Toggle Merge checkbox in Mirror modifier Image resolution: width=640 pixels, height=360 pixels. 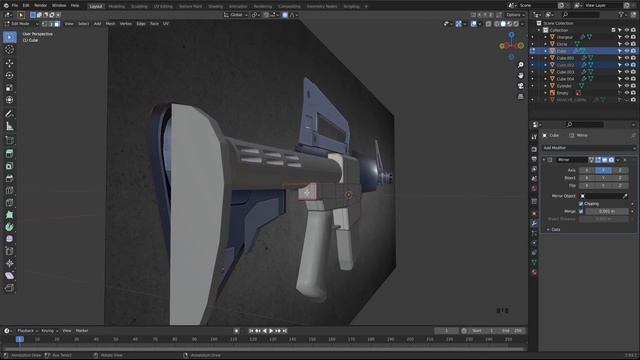point(581,211)
